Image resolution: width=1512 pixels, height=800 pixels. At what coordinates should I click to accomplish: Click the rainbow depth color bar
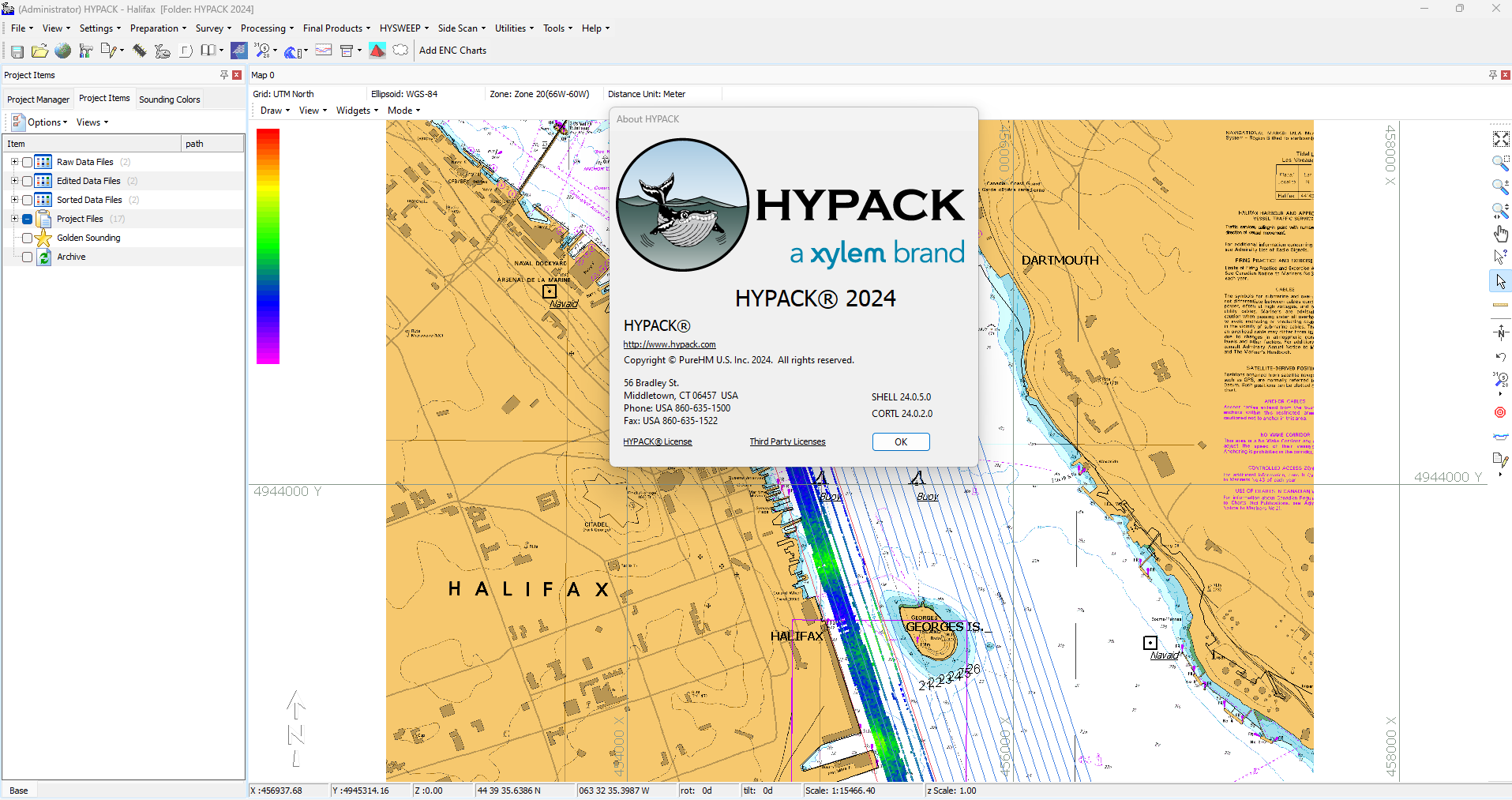[x=268, y=246]
